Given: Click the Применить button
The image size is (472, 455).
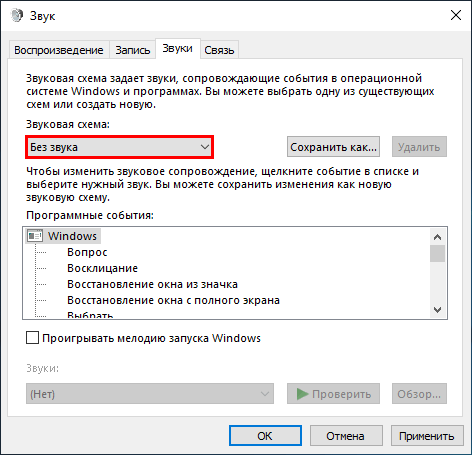Looking at the screenshot, I should coord(427,435).
